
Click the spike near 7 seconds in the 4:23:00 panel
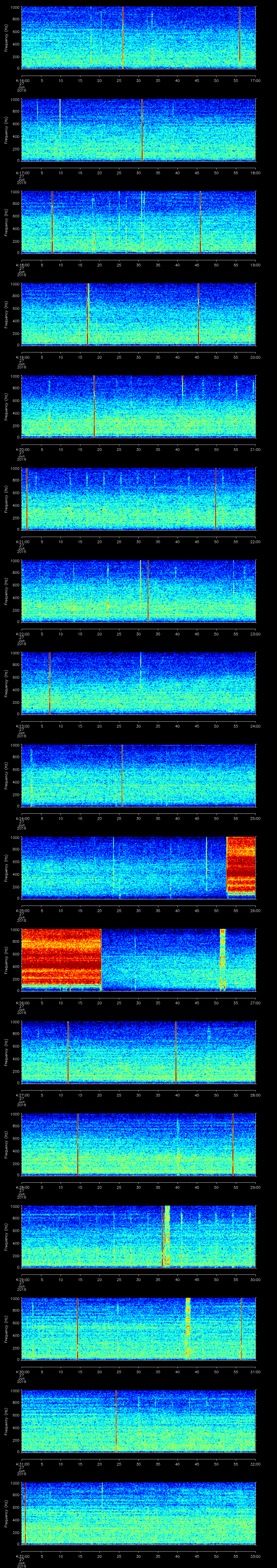tap(49, 682)
